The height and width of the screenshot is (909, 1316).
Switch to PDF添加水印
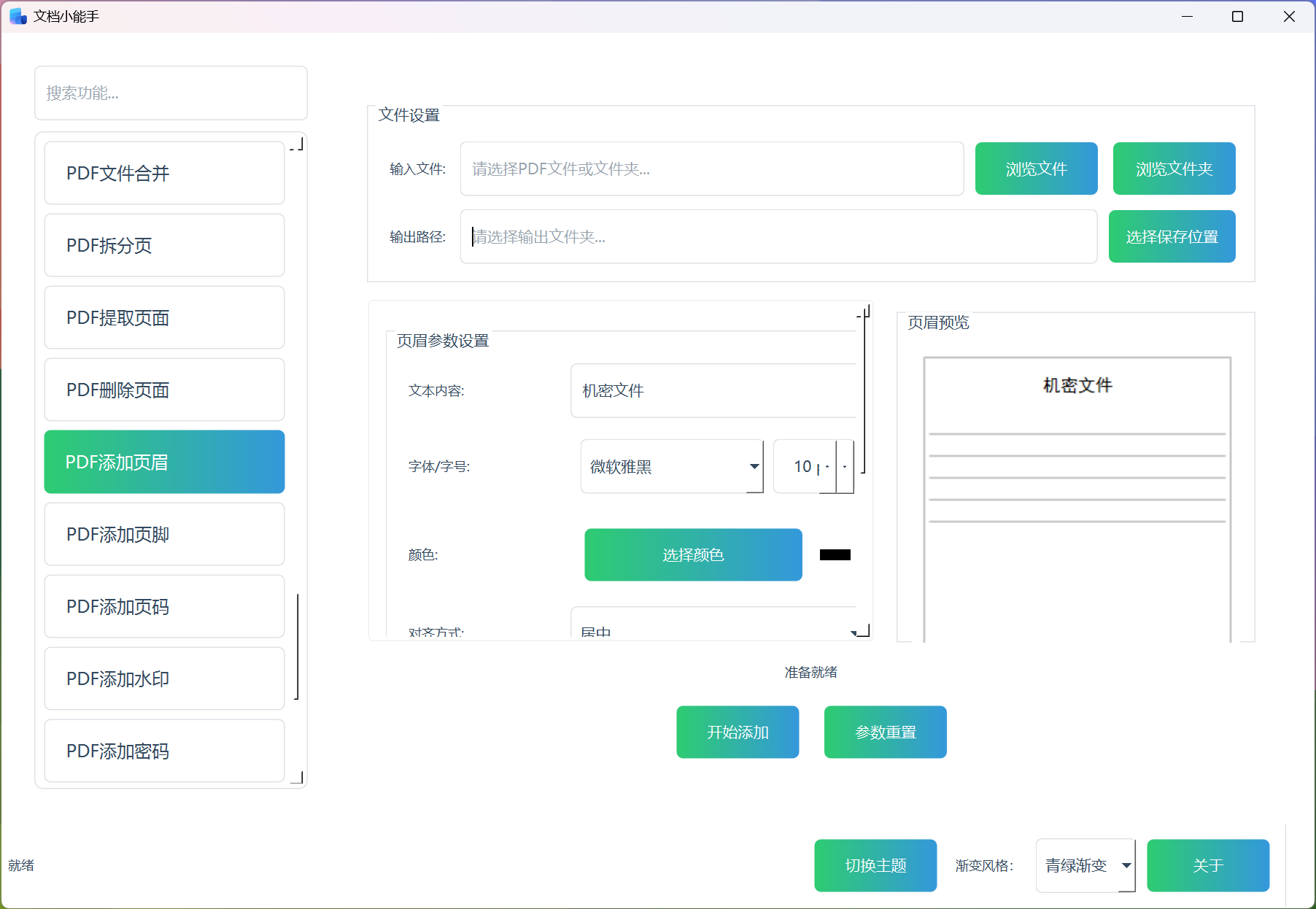click(x=164, y=678)
